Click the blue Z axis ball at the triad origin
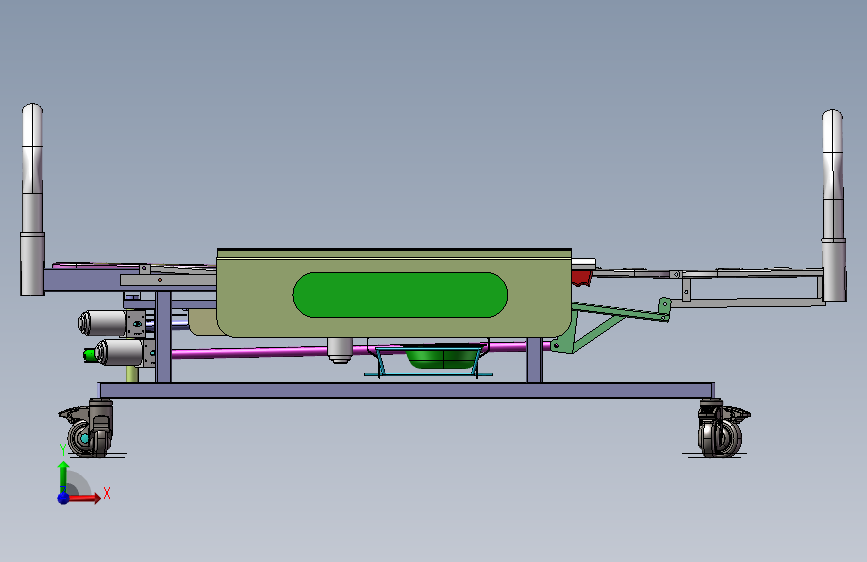Image resolution: width=867 pixels, height=562 pixels. [64, 498]
